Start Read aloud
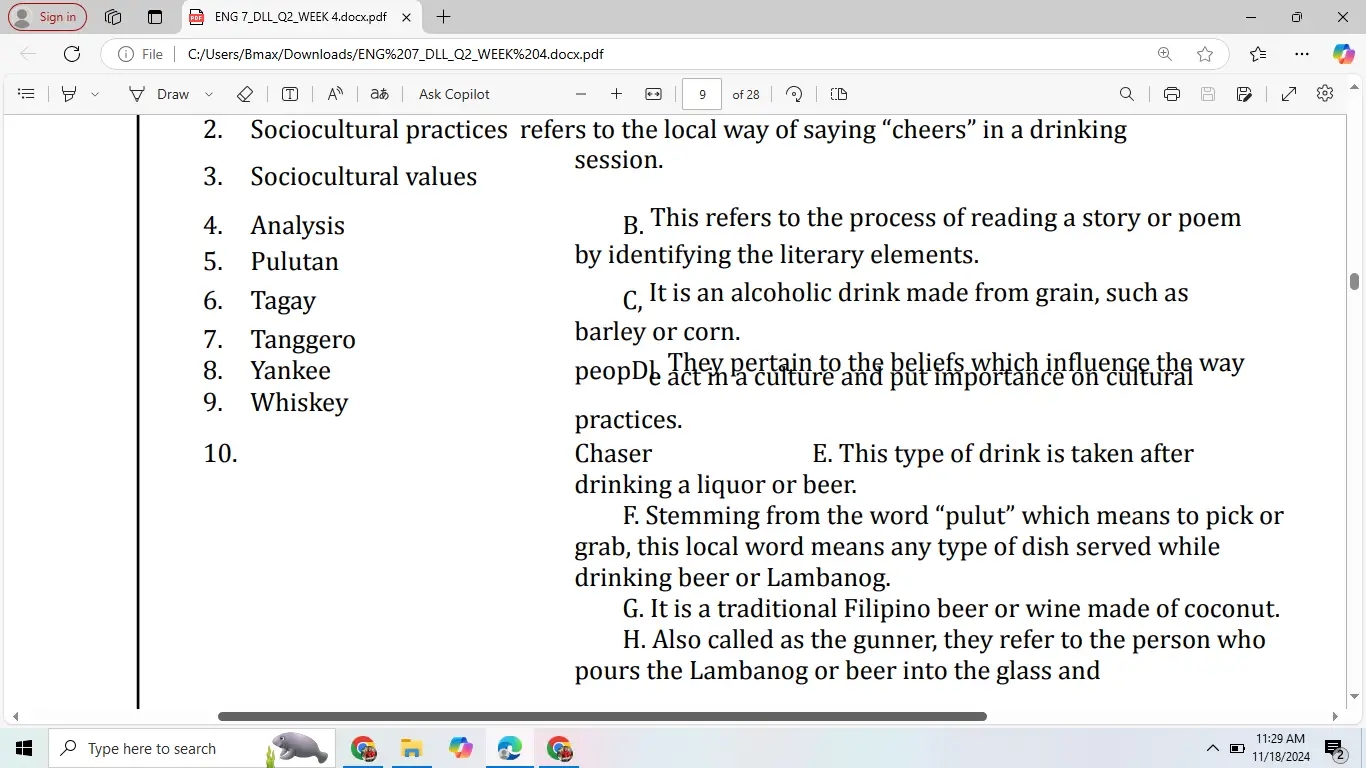Image resolution: width=1366 pixels, height=768 pixels. pos(335,94)
